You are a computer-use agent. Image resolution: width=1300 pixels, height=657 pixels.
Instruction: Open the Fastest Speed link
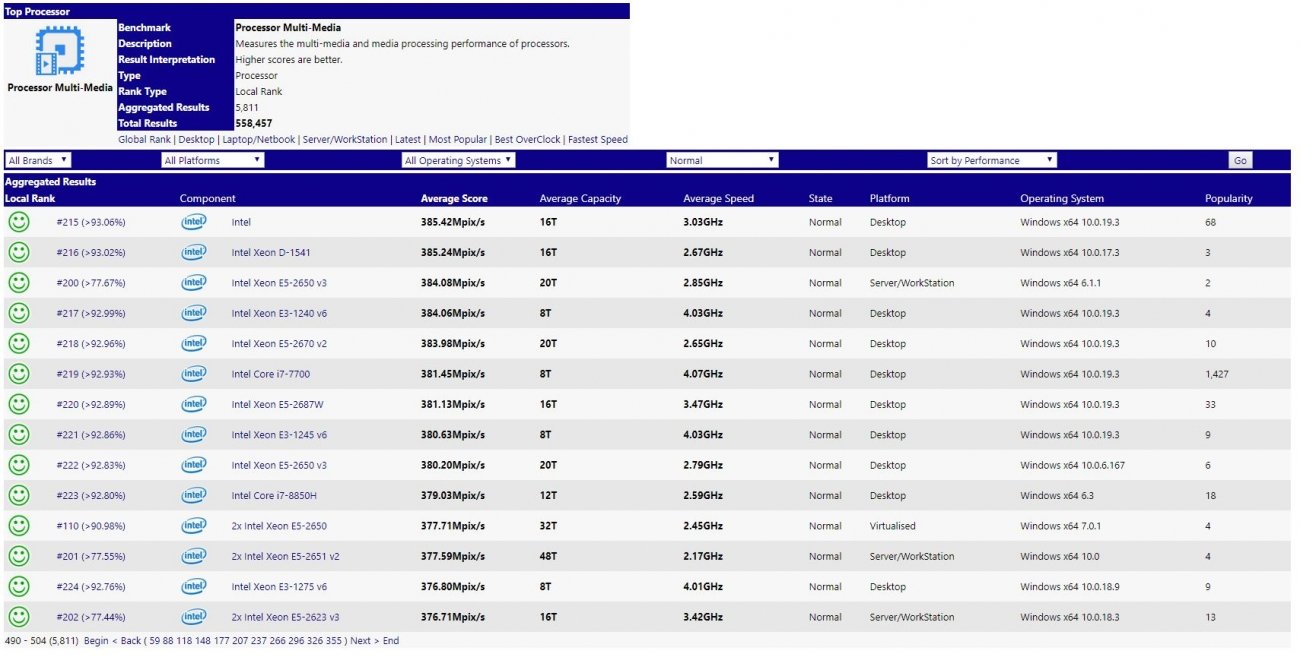pos(598,140)
